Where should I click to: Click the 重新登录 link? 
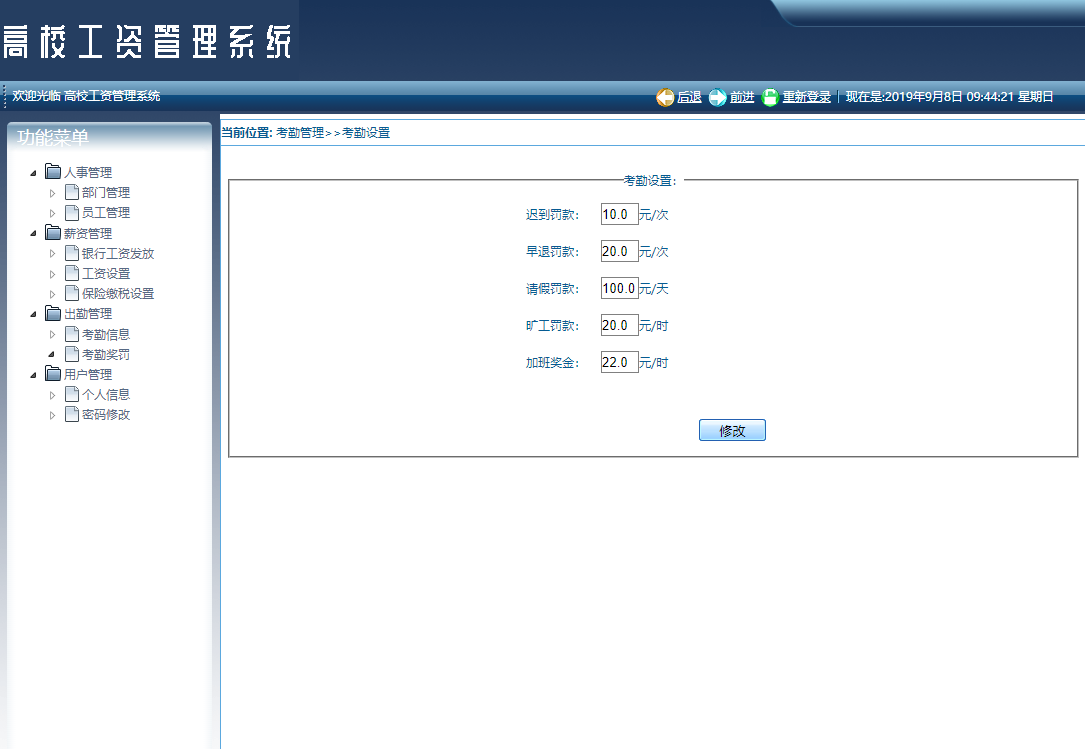pos(804,97)
